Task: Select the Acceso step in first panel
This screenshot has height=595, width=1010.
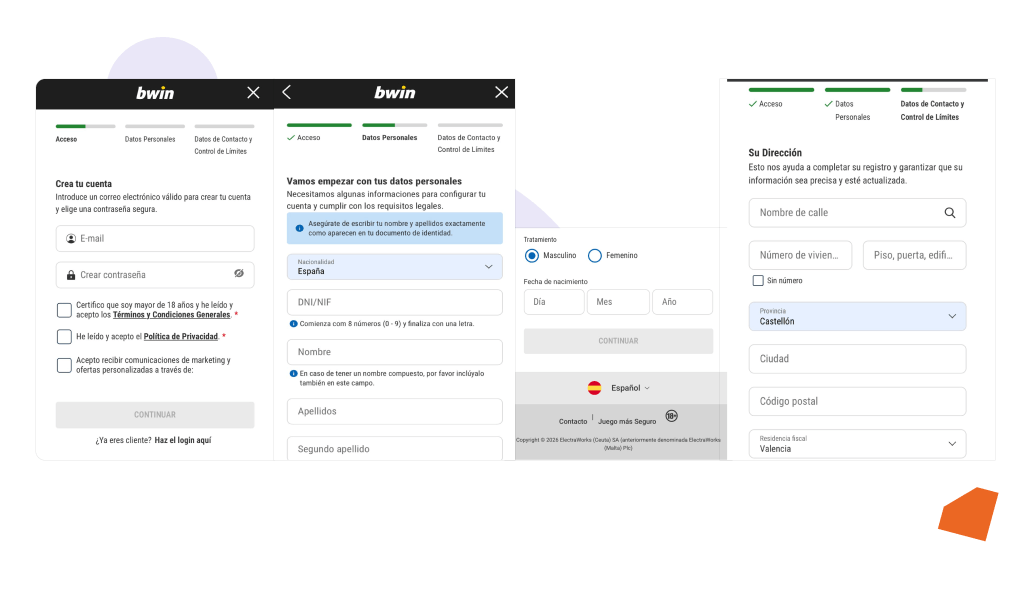Action: coord(66,139)
